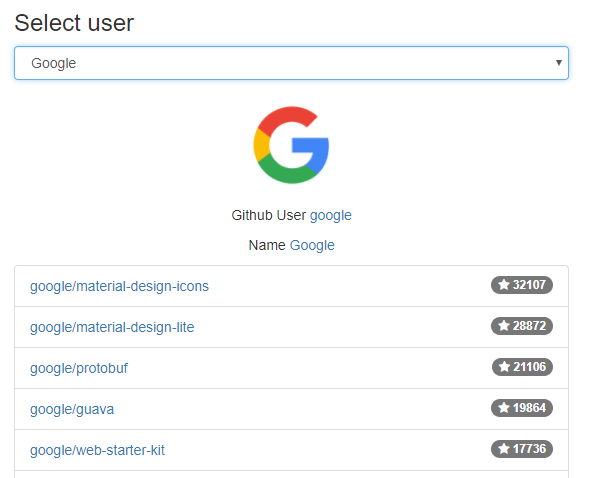Viewport: 591px width, 478px height.
Task: Open google/guava repository link
Action: tap(72, 409)
